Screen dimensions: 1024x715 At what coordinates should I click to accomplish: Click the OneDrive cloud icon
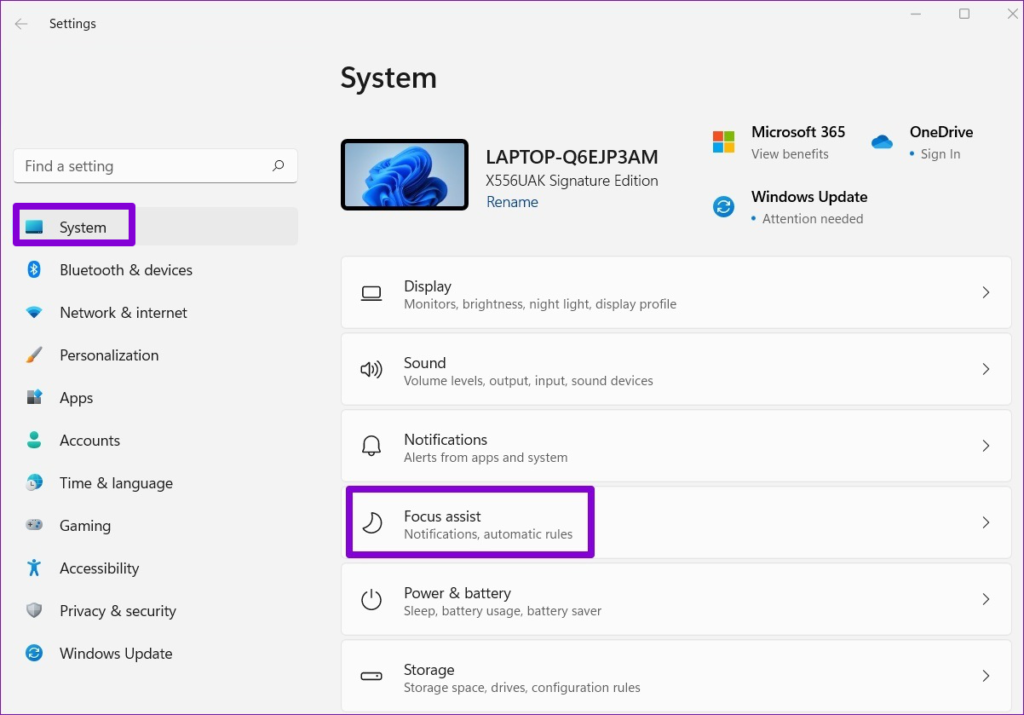point(881,142)
